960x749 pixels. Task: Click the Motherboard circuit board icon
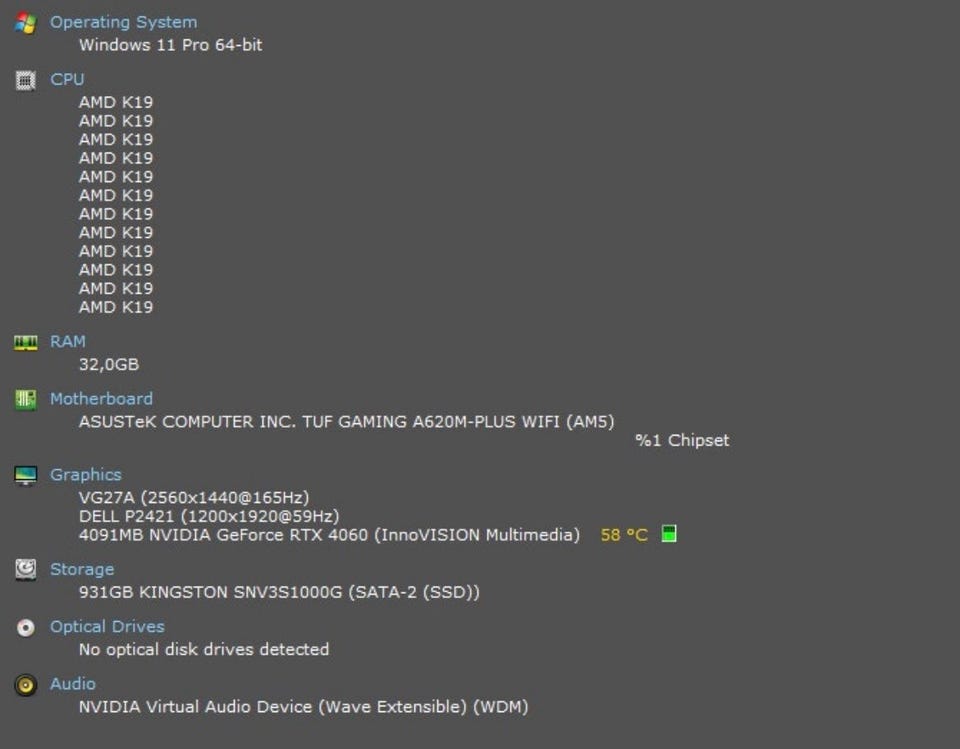tap(26, 399)
